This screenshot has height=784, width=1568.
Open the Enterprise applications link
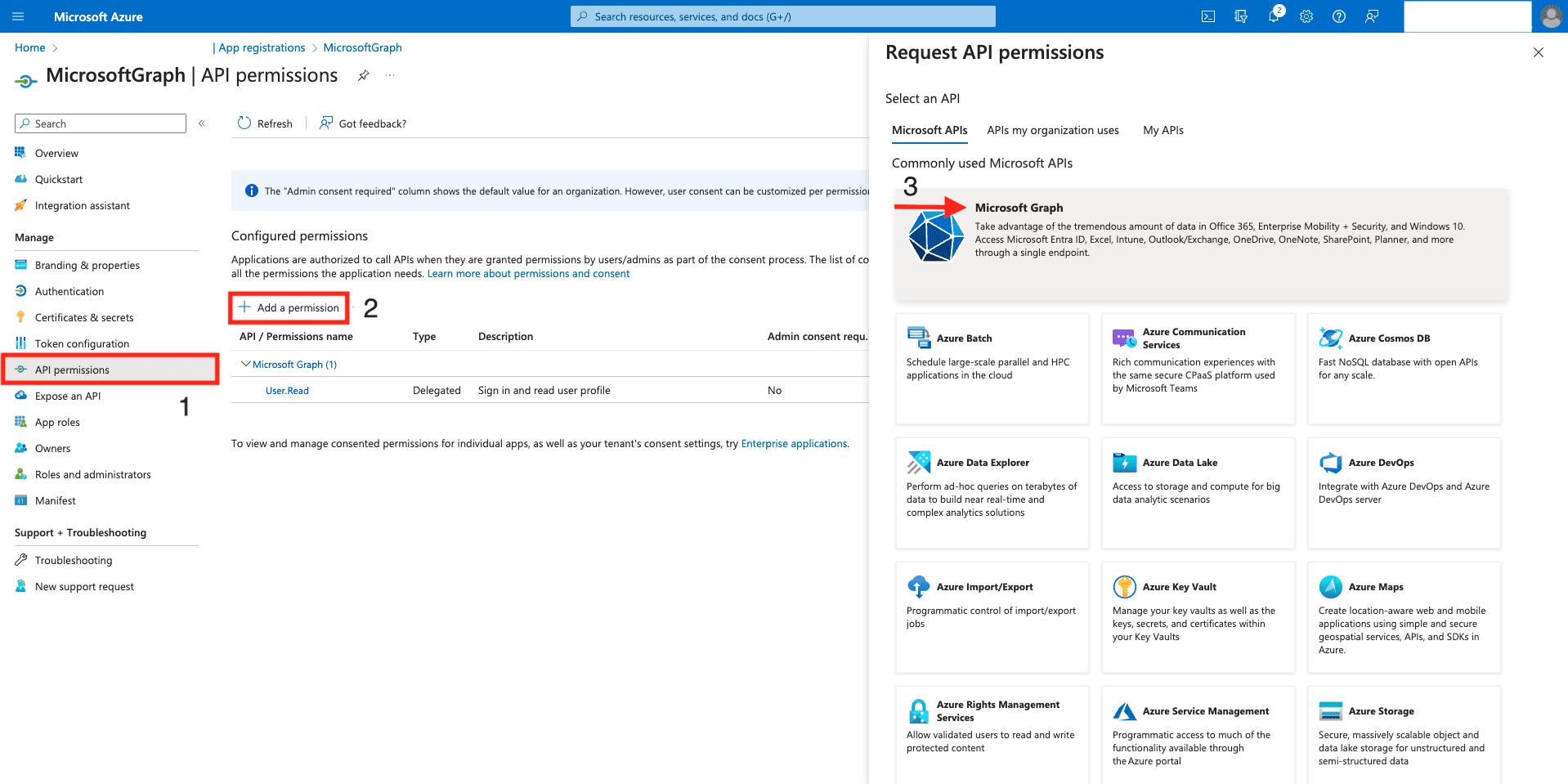794,443
